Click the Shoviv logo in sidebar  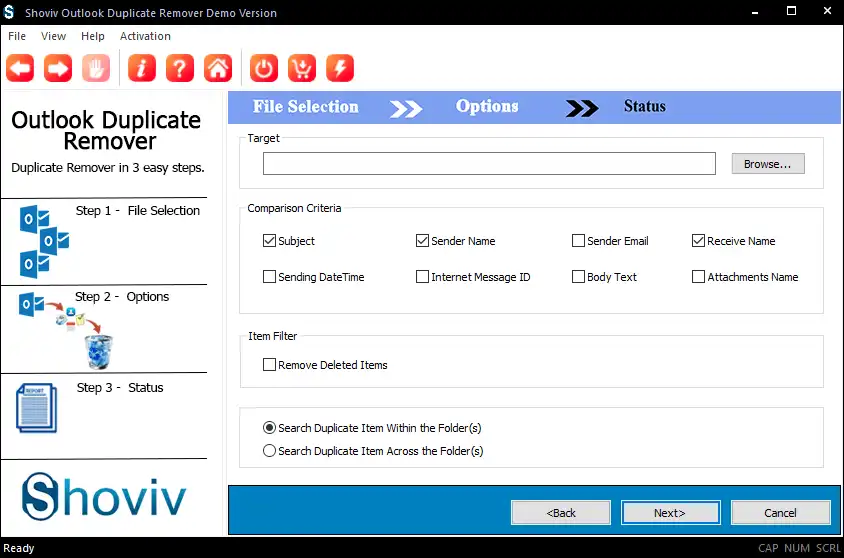(x=104, y=497)
